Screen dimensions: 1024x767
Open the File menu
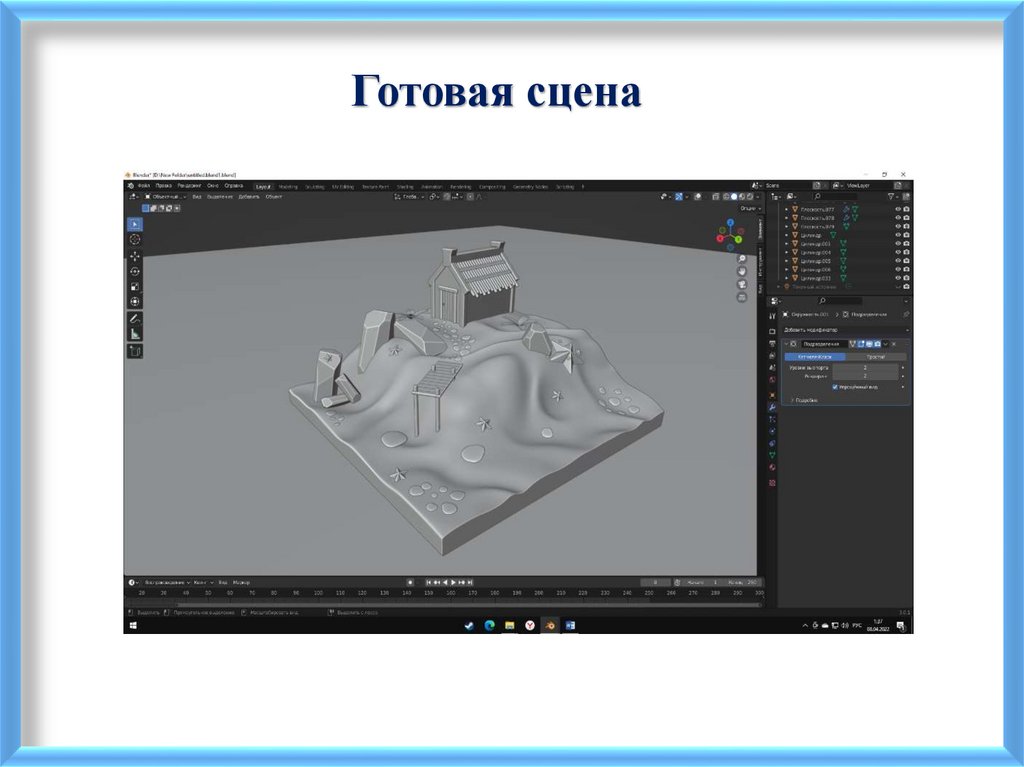coord(144,186)
